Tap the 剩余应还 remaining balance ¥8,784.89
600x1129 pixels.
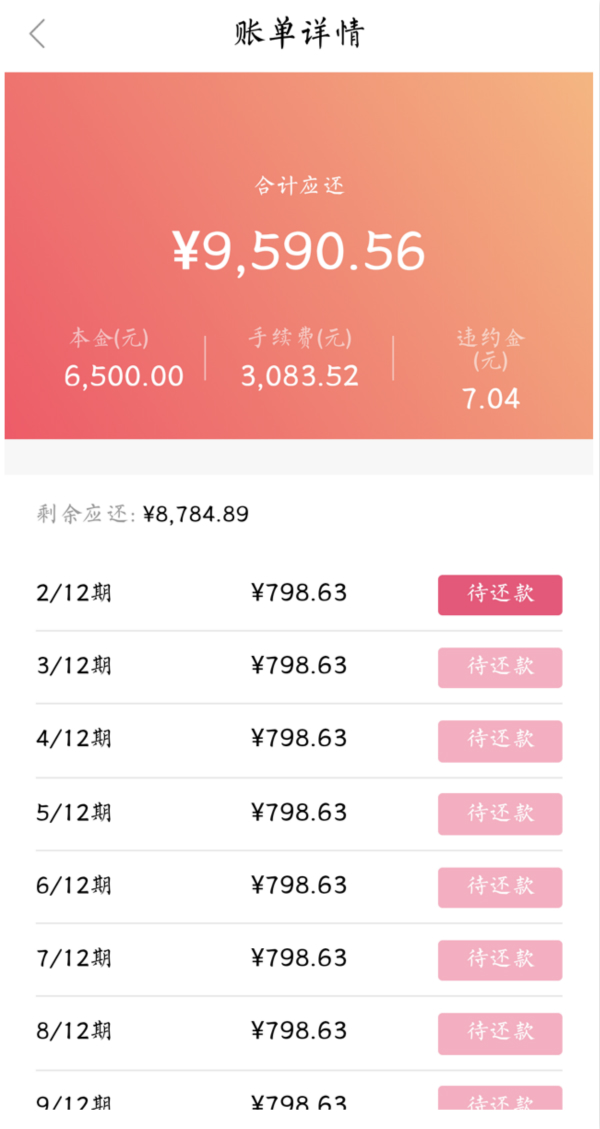pyautogui.click(x=145, y=512)
